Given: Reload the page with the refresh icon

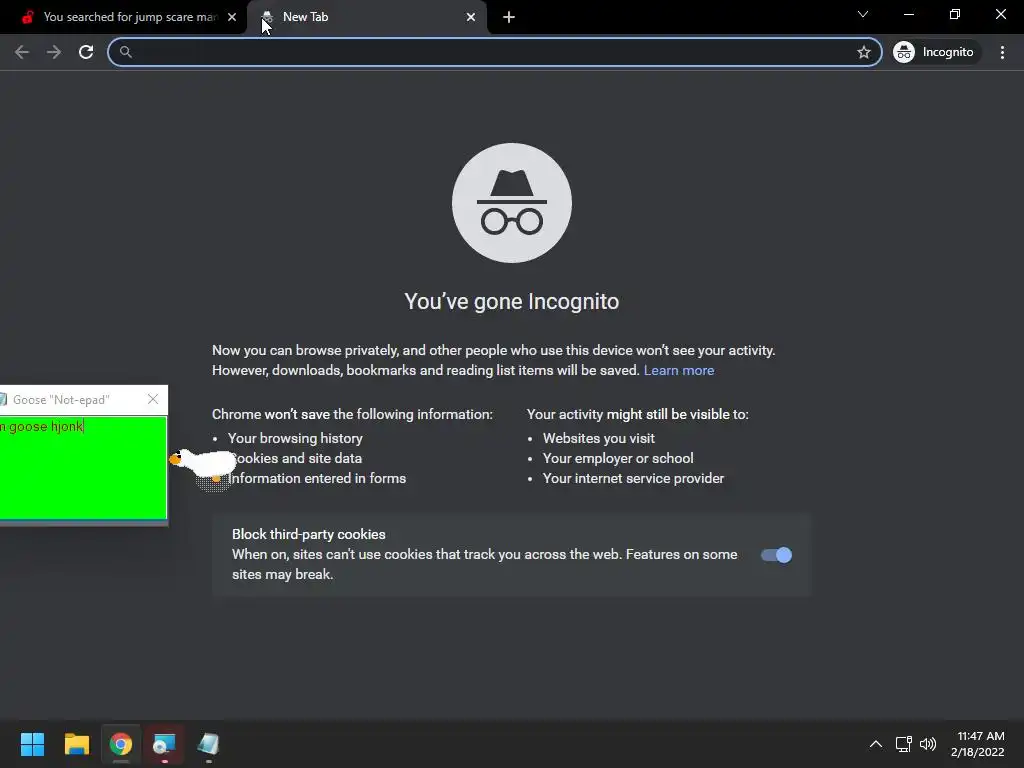Looking at the screenshot, I should (x=86, y=52).
